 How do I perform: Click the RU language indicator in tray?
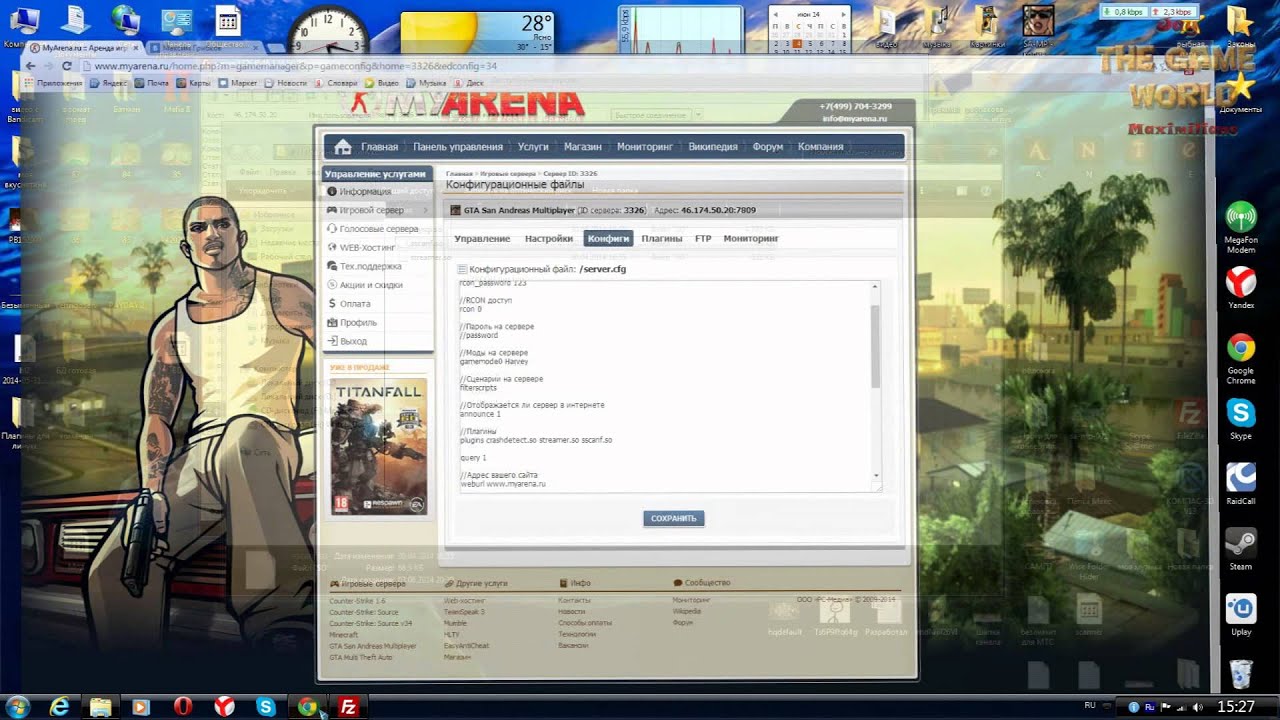1090,705
